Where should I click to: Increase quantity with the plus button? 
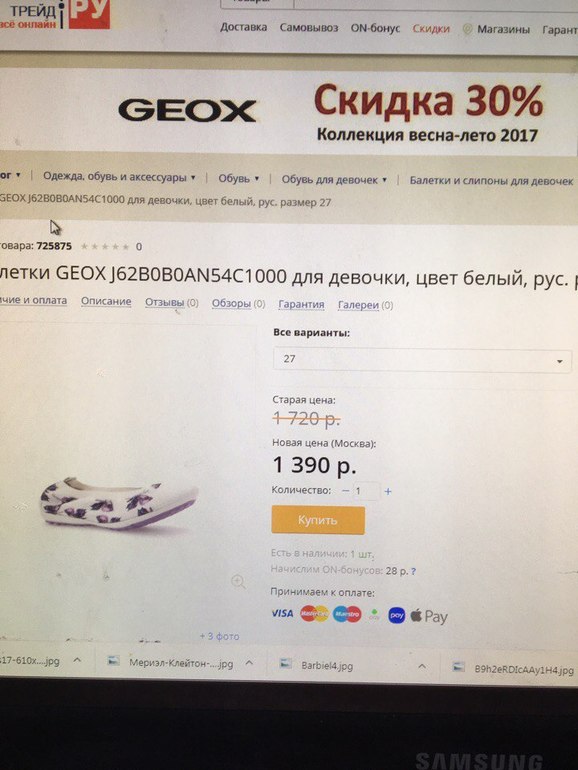click(388, 491)
